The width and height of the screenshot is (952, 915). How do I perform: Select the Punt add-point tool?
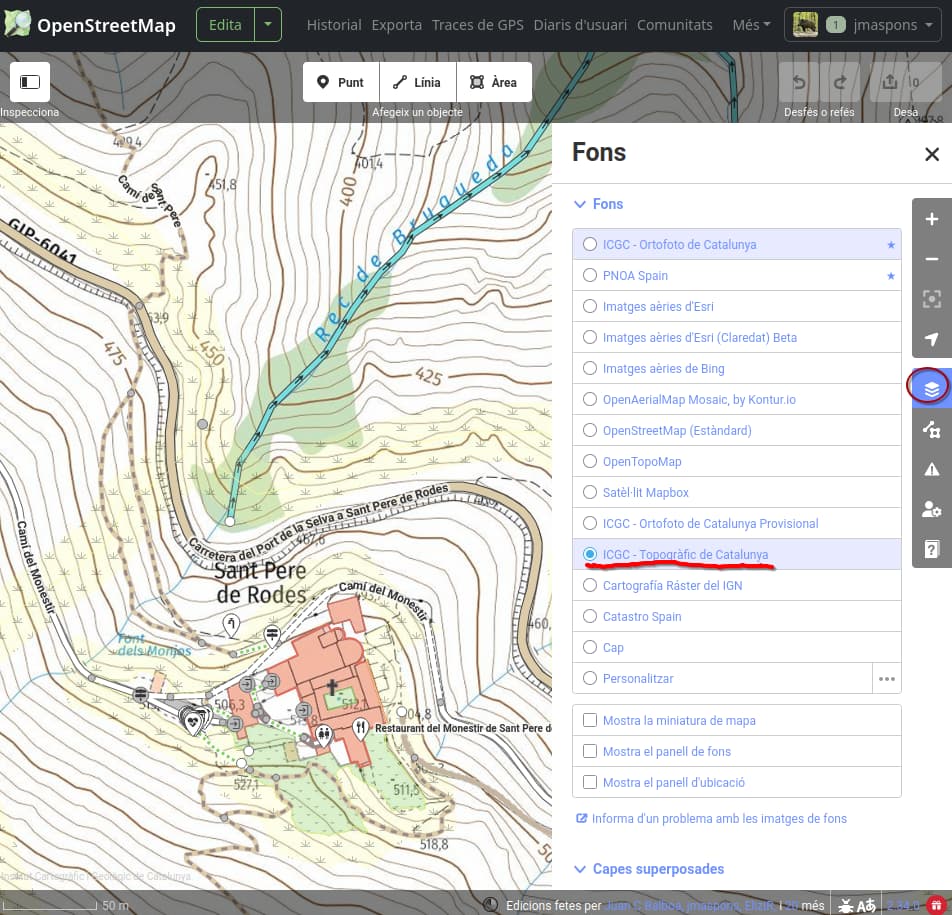tap(341, 82)
